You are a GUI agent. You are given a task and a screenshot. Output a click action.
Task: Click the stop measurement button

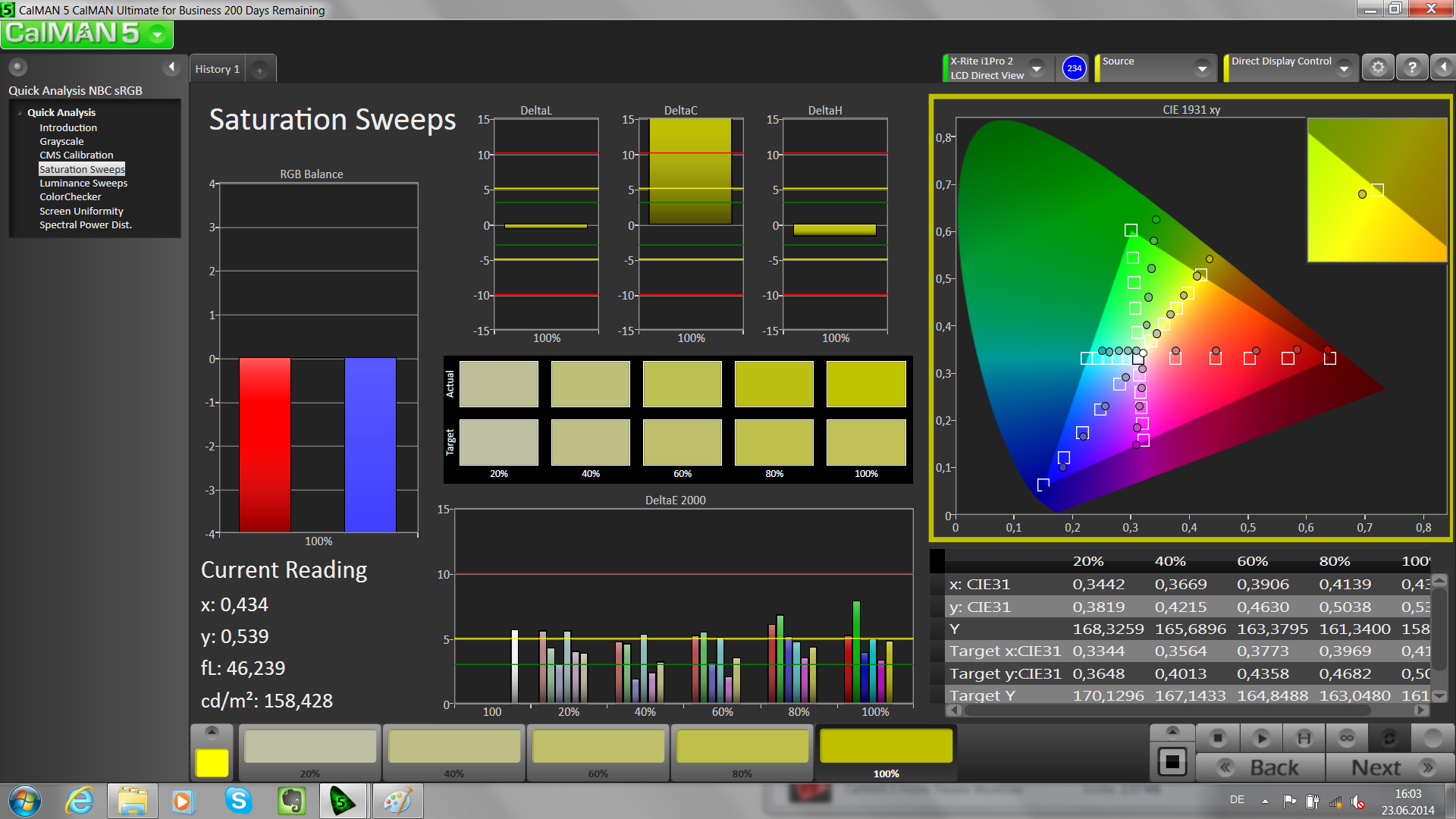coord(1218,738)
